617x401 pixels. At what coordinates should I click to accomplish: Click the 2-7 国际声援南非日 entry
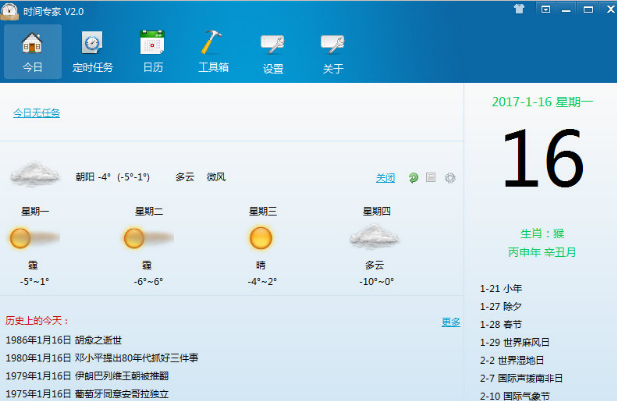point(521,379)
